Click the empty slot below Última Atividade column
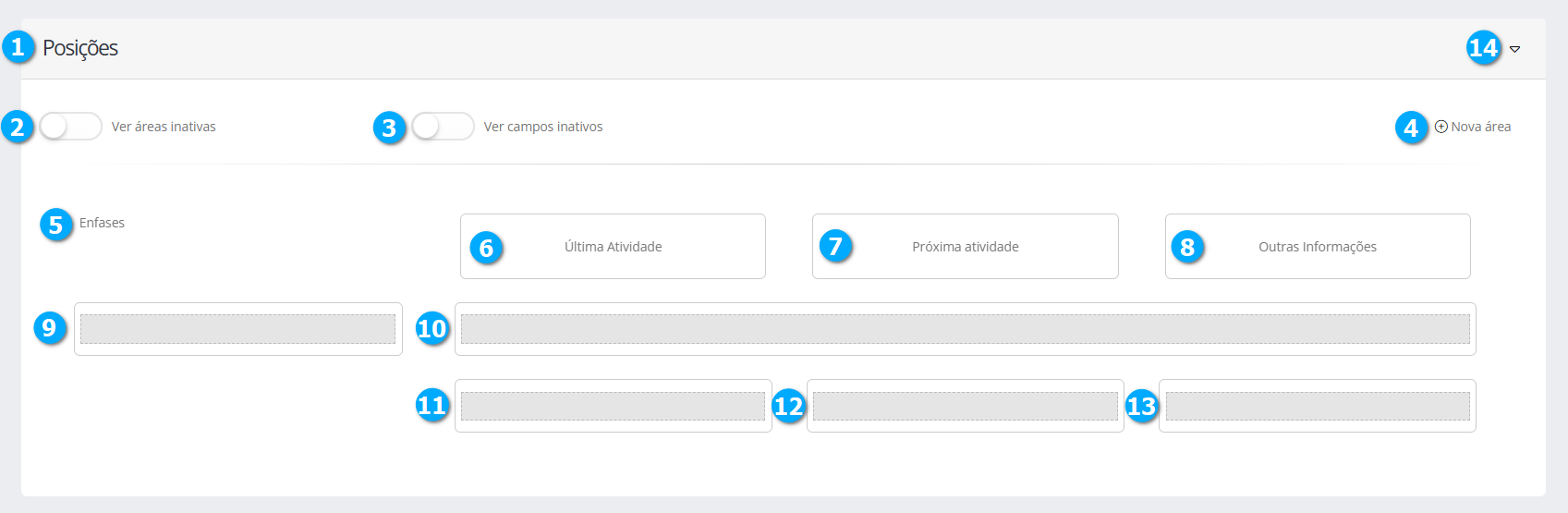Viewport: 1568px width, 513px height. [613, 406]
